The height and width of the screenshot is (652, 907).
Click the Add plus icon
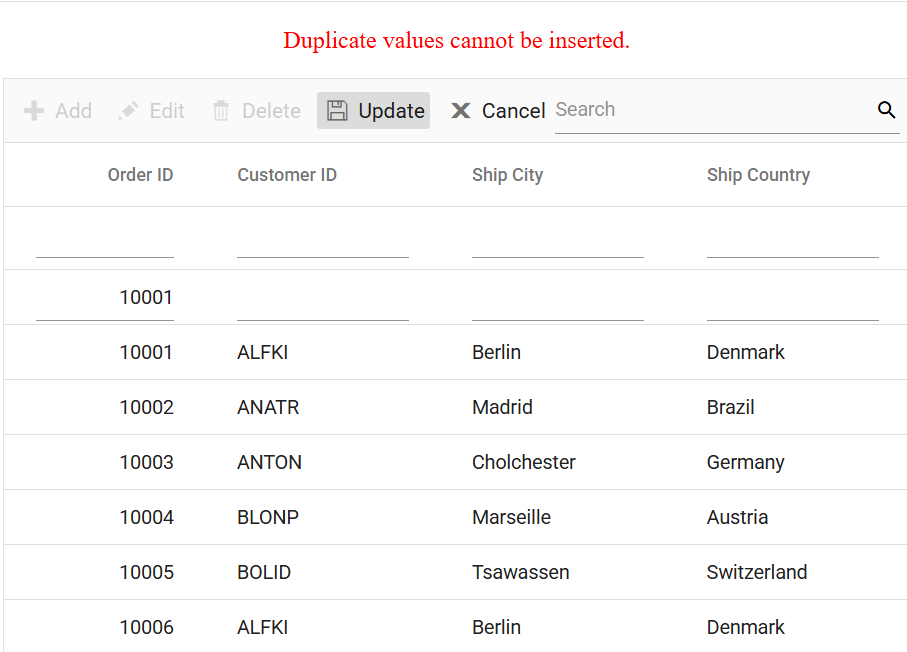coord(34,110)
